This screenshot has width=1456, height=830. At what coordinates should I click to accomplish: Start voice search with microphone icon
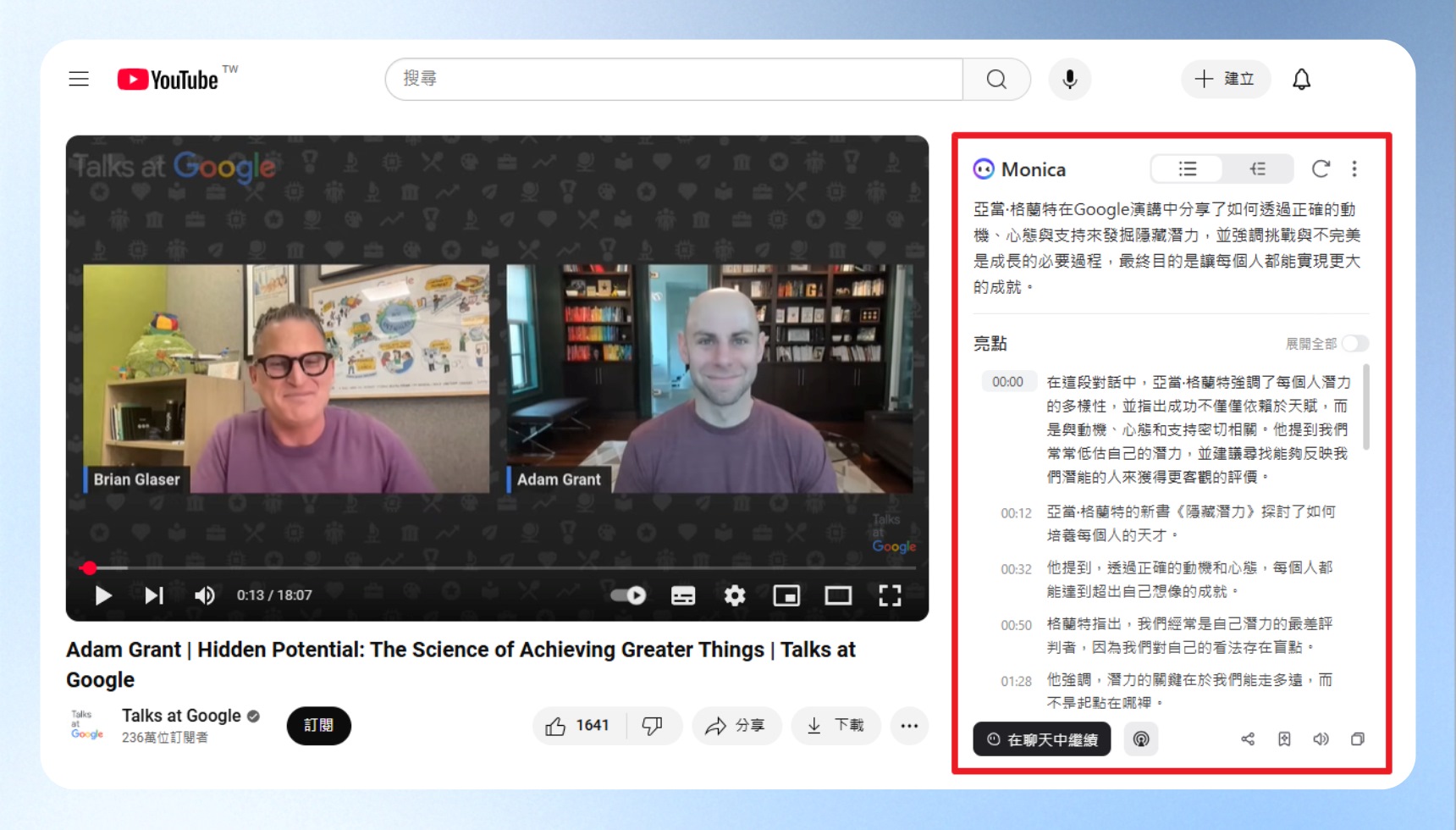(x=1070, y=79)
